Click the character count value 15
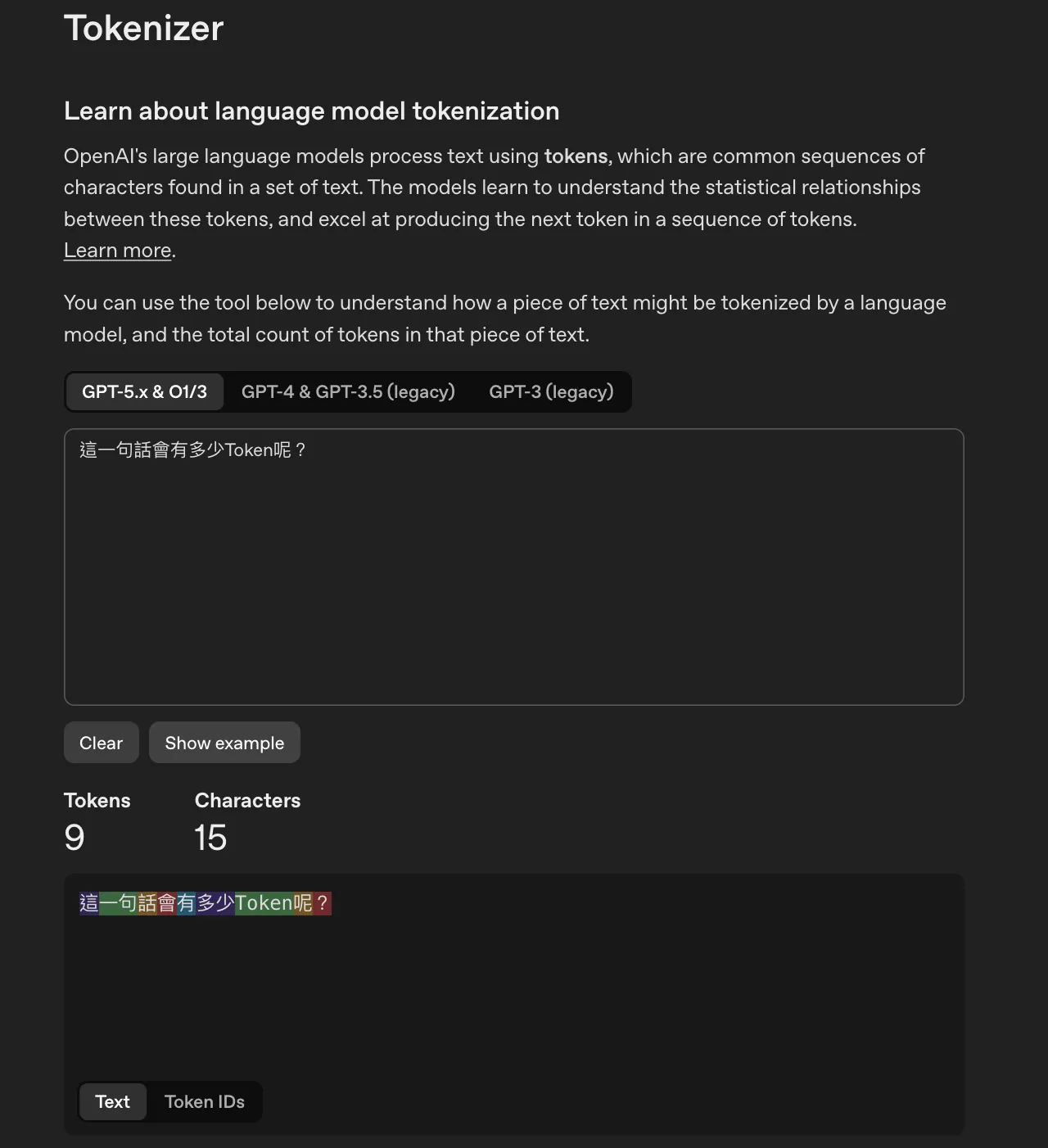 210,838
